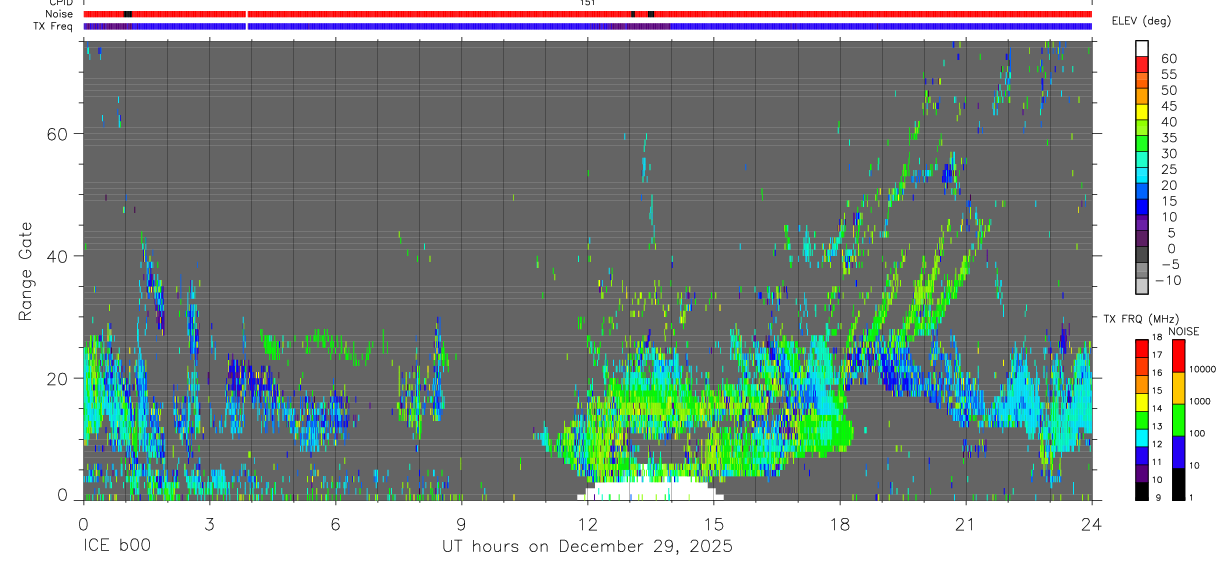Image resolution: width=1228 pixels, height=567 pixels.
Task: Click the white top segment of ELEV colorbar
Action: click(x=1142, y=48)
